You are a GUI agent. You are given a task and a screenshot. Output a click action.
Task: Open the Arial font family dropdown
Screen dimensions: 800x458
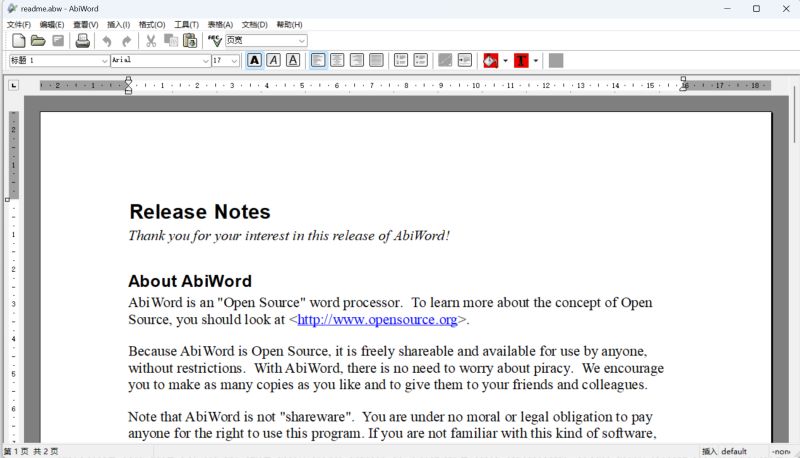click(x=161, y=61)
